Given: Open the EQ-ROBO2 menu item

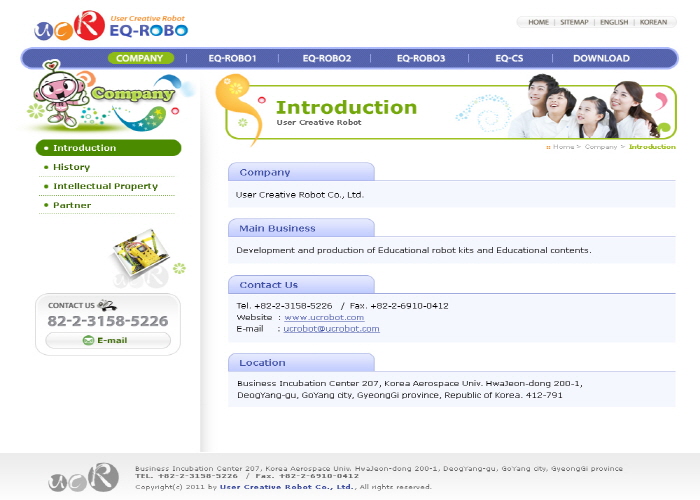Looking at the screenshot, I should pyautogui.click(x=327, y=58).
